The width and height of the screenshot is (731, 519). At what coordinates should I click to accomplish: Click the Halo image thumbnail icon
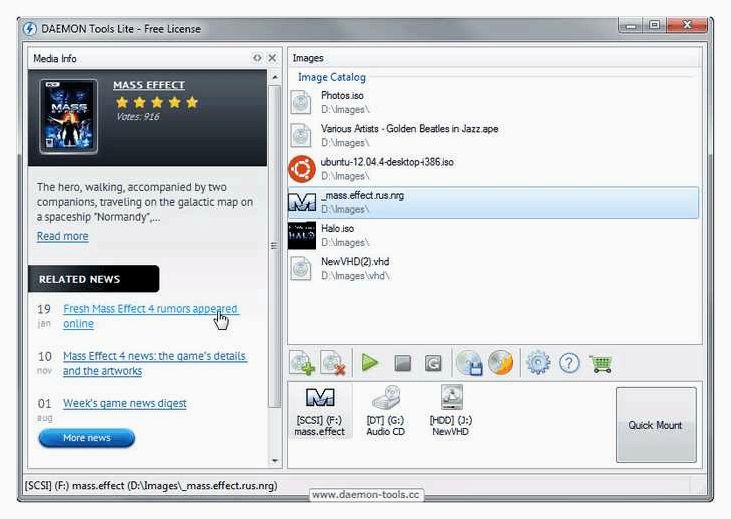(x=302, y=235)
